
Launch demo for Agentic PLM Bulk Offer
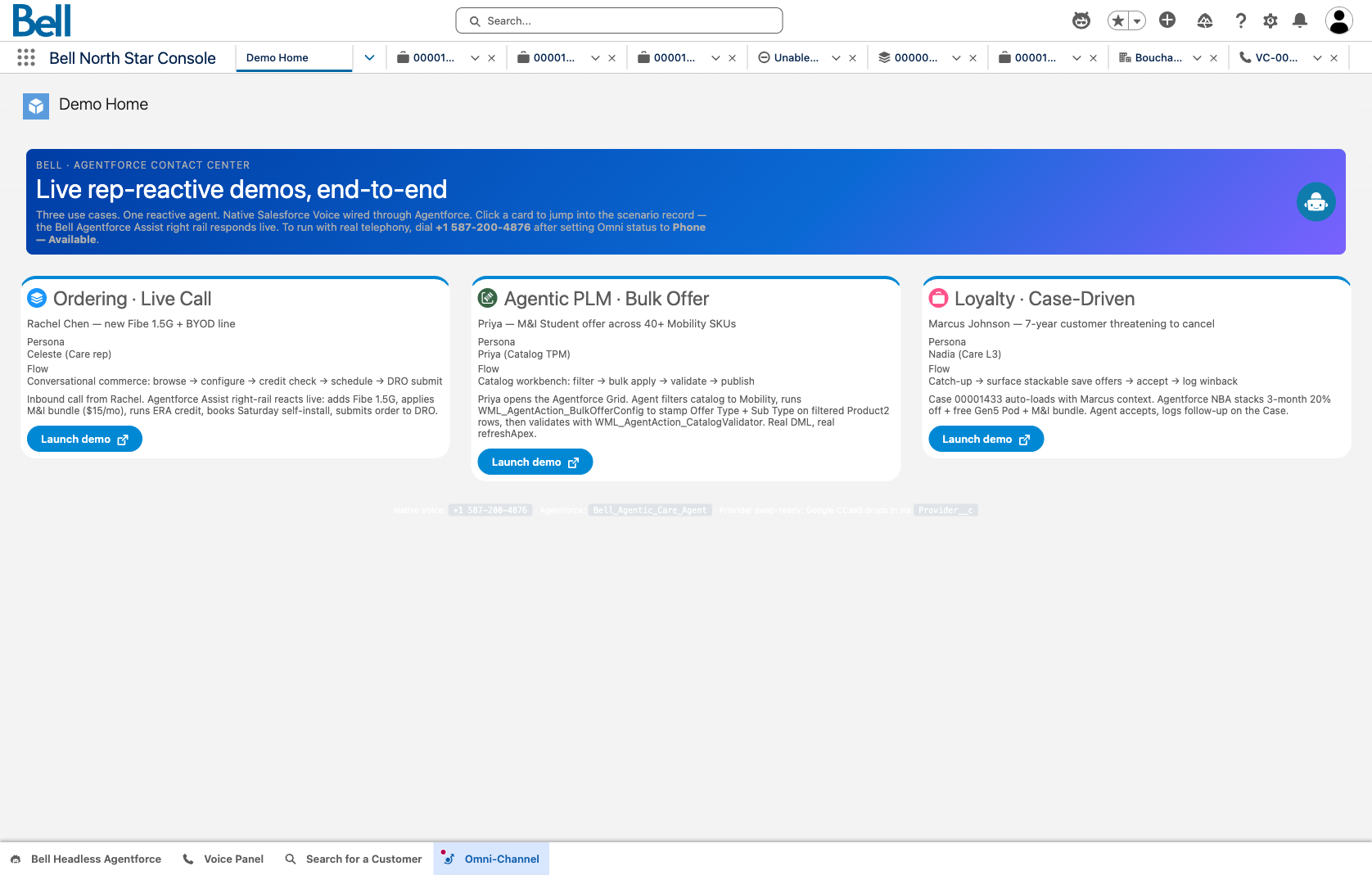tap(535, 462)
